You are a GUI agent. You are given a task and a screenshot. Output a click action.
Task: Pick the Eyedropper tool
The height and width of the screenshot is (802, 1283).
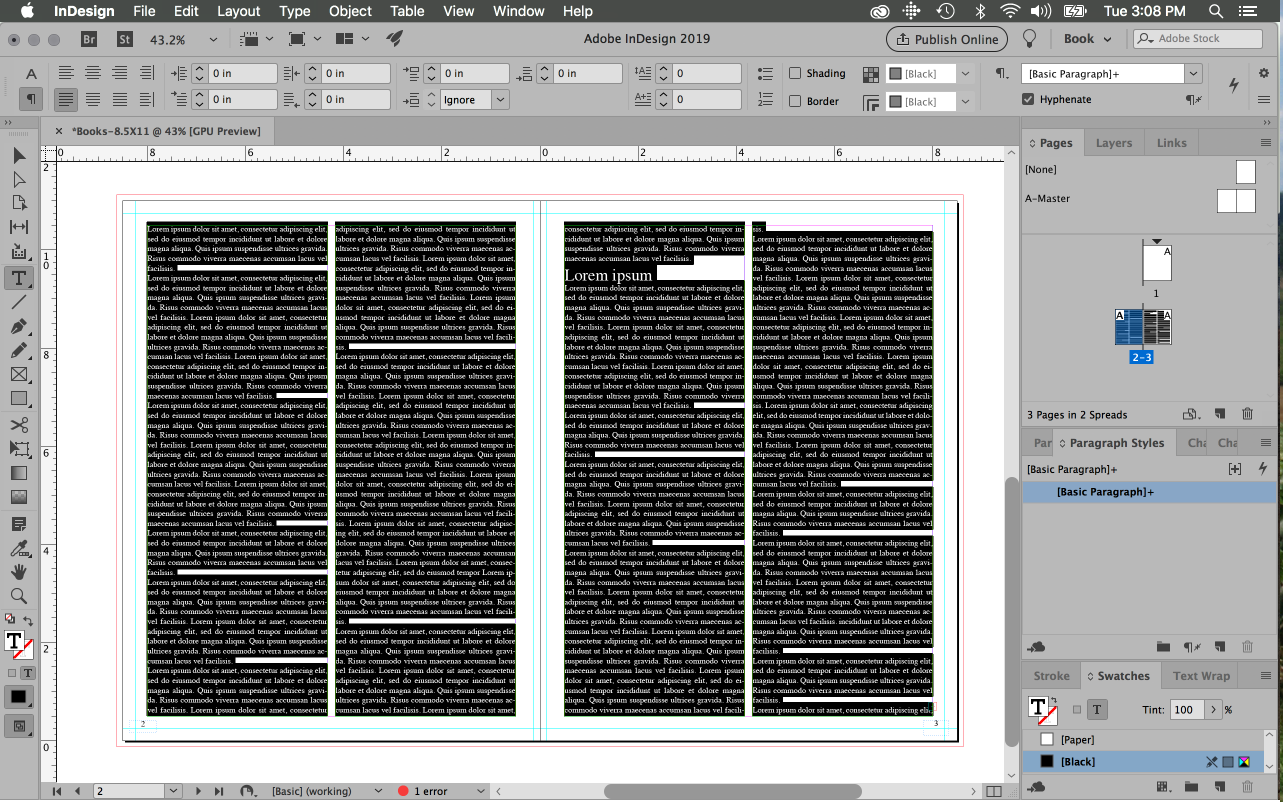[x=19, y=548]
